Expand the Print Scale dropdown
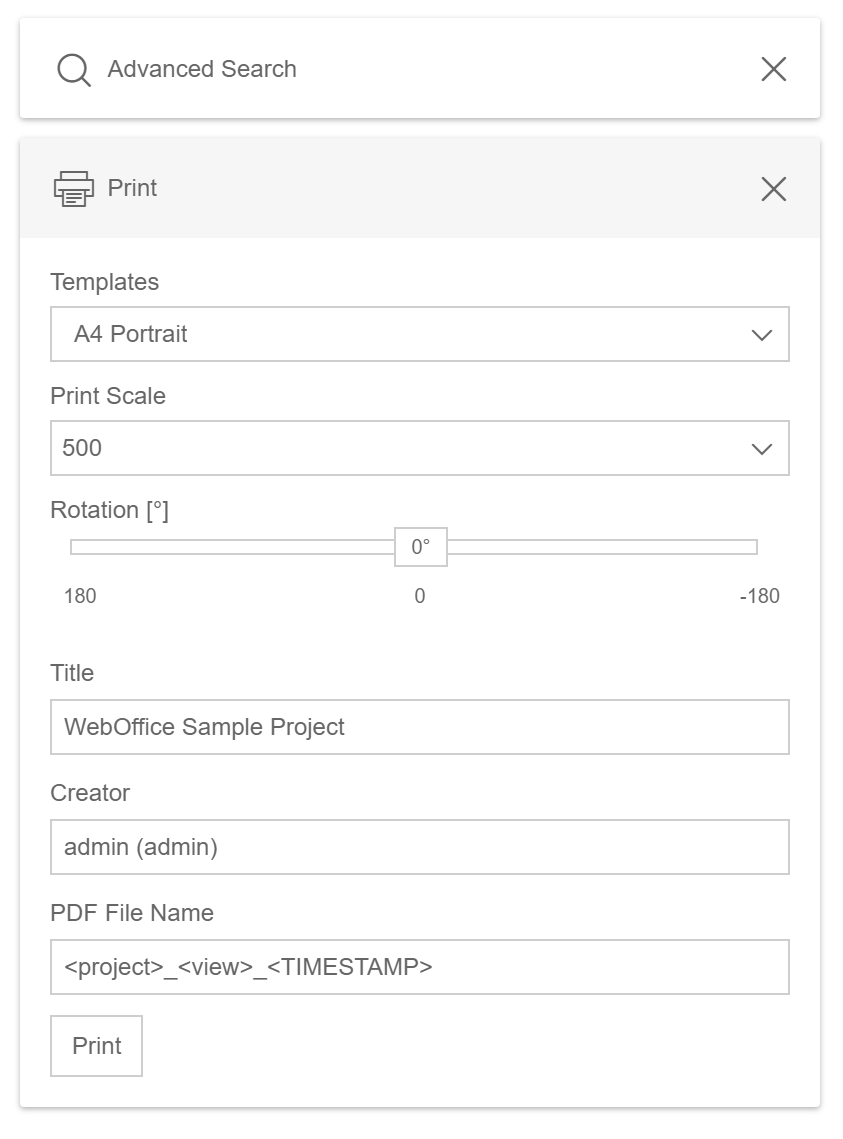Image resolution: width=843 pixels, height=1139 pixels. click(420, 448)
